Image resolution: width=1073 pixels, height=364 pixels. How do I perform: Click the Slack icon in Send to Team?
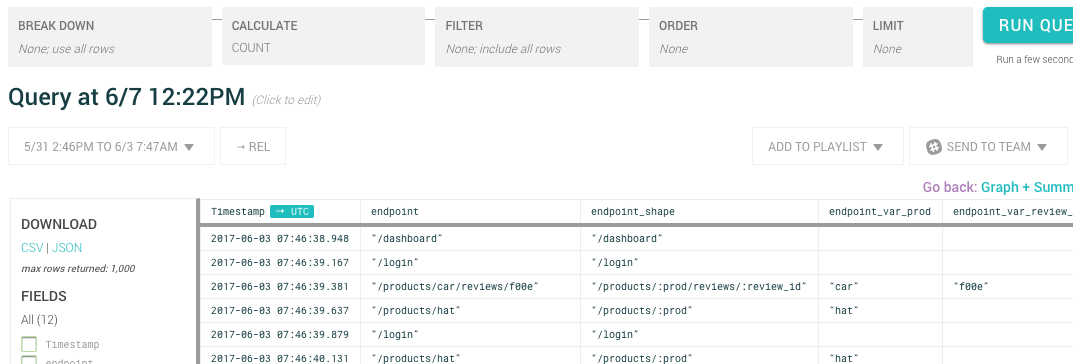click(x=934, y=146)
